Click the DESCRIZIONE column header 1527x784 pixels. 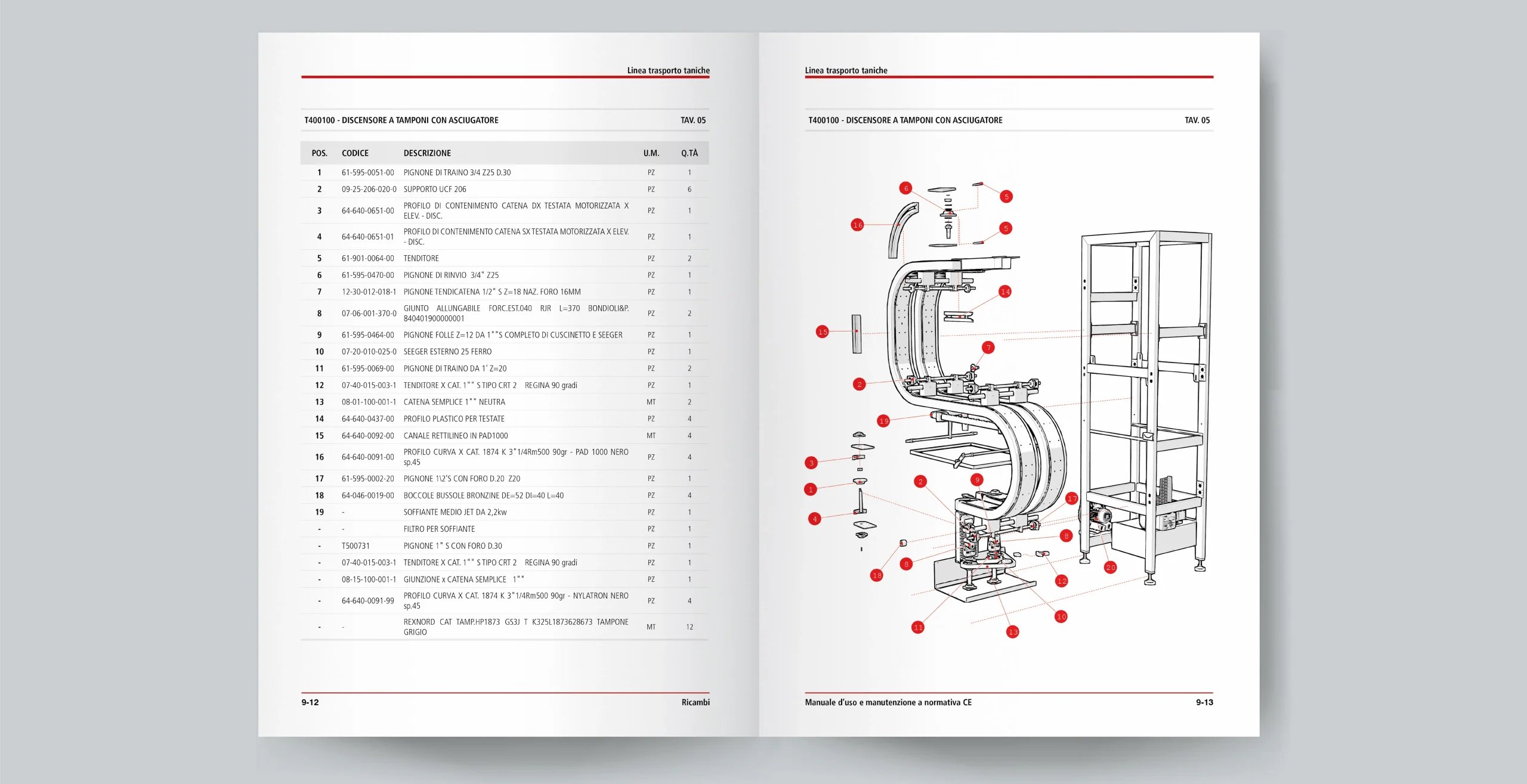click(x=427, y=153)
